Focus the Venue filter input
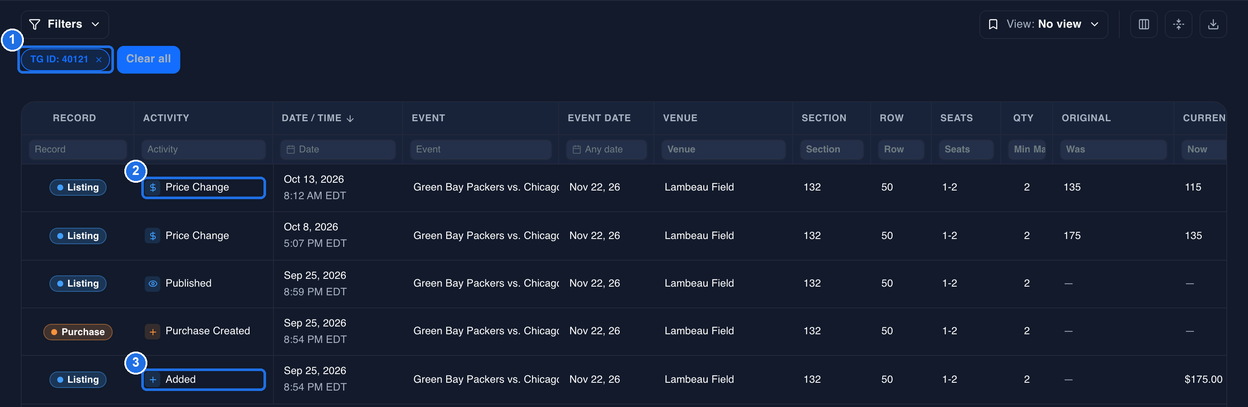This screenshot has height=407, width=1248. pos(724,149)
